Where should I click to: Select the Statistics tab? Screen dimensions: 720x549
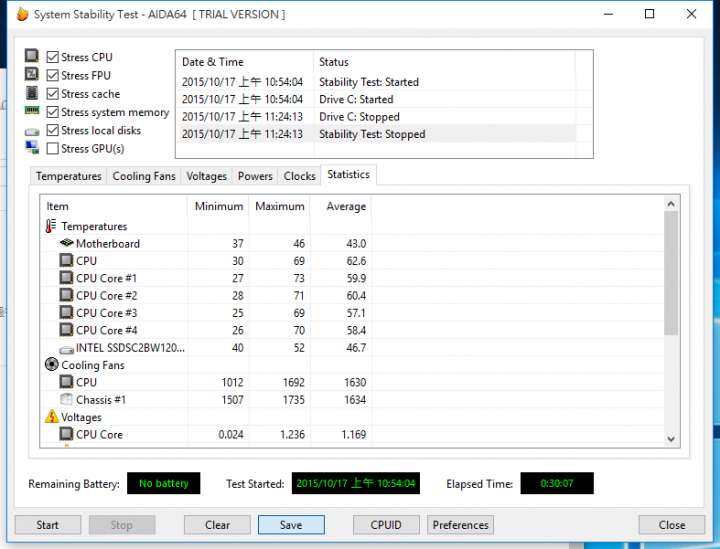click(x=349, y=175)
